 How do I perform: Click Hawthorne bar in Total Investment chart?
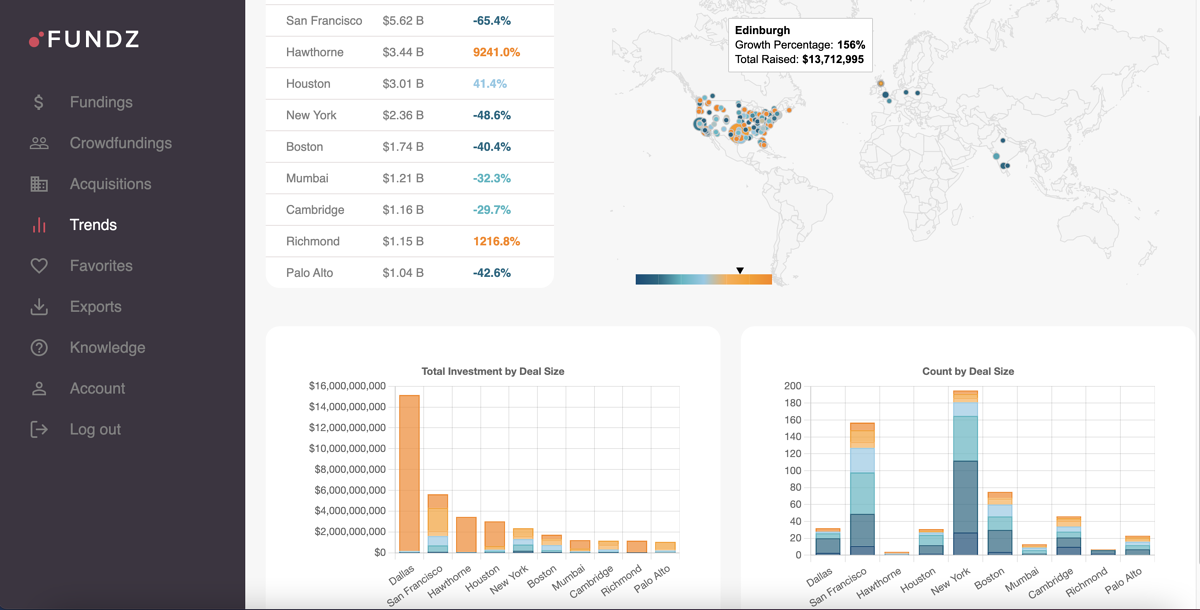pos(466,535)
